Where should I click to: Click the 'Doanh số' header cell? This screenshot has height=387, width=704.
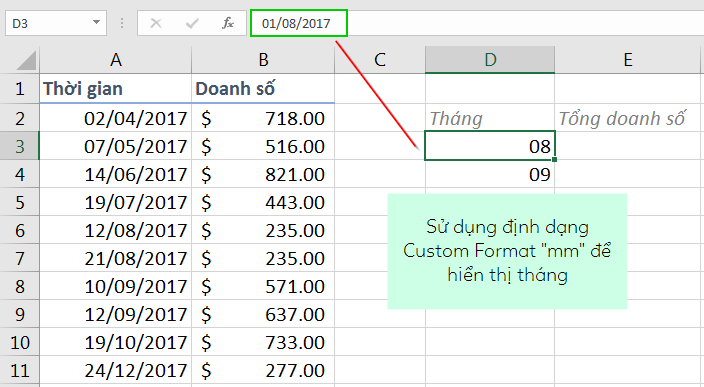pos(263,88)
